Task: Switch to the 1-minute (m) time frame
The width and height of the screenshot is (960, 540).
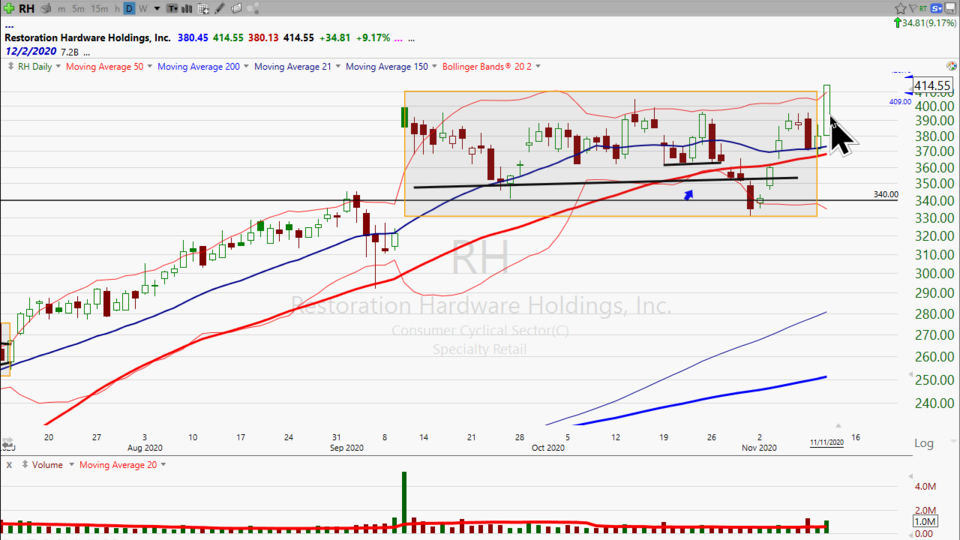Action: 61,9
